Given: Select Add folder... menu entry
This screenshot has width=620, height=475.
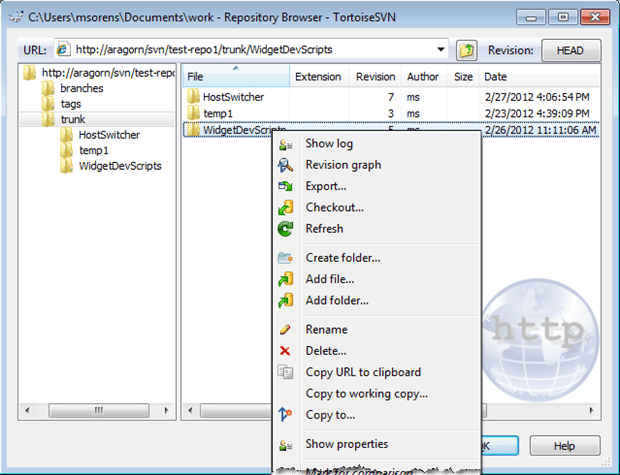Looking at the screenshot, I should pyautogui.click(x=337, y=301).
